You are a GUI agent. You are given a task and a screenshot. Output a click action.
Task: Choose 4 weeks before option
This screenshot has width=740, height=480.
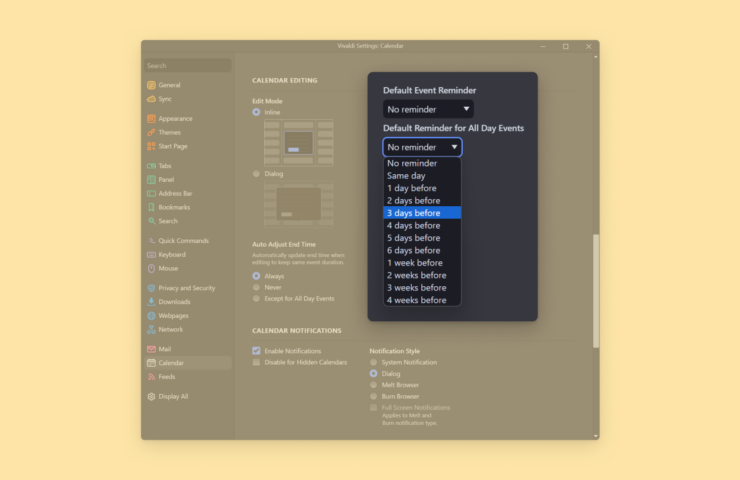[x=422, y=300]
